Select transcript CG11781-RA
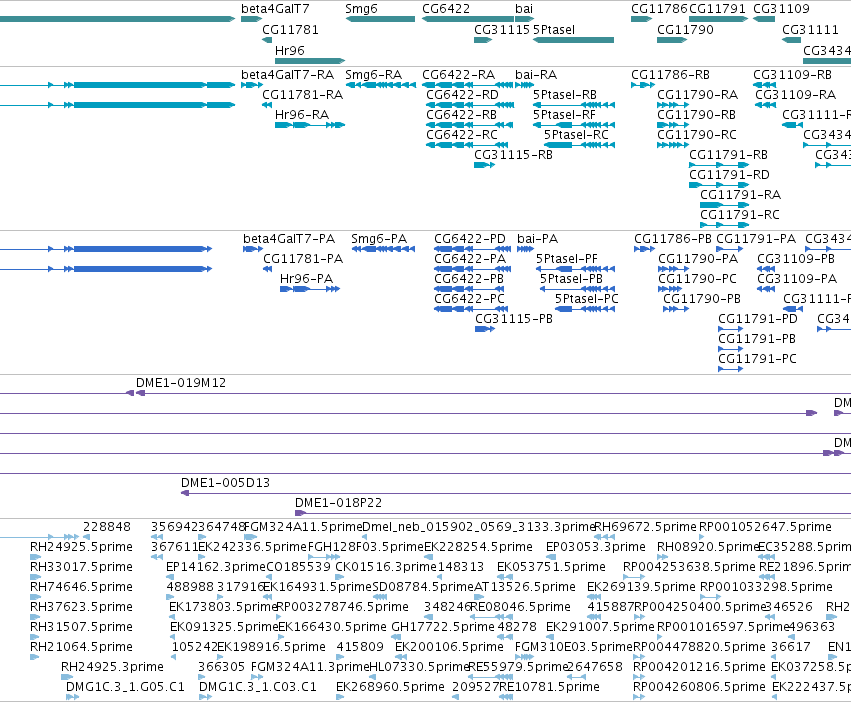 pyautogui.click(x=302, y=95)
